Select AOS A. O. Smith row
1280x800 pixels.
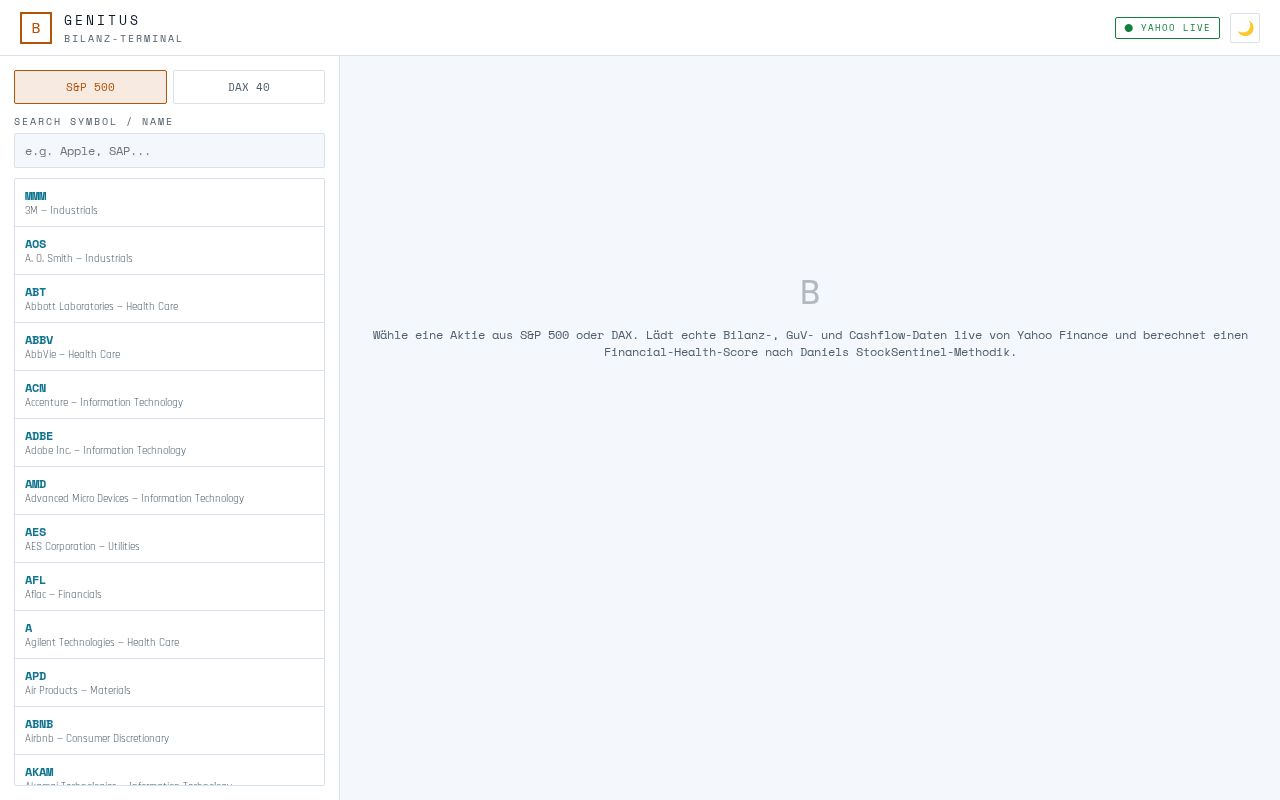pyautogui.click(x=169, y=251)
